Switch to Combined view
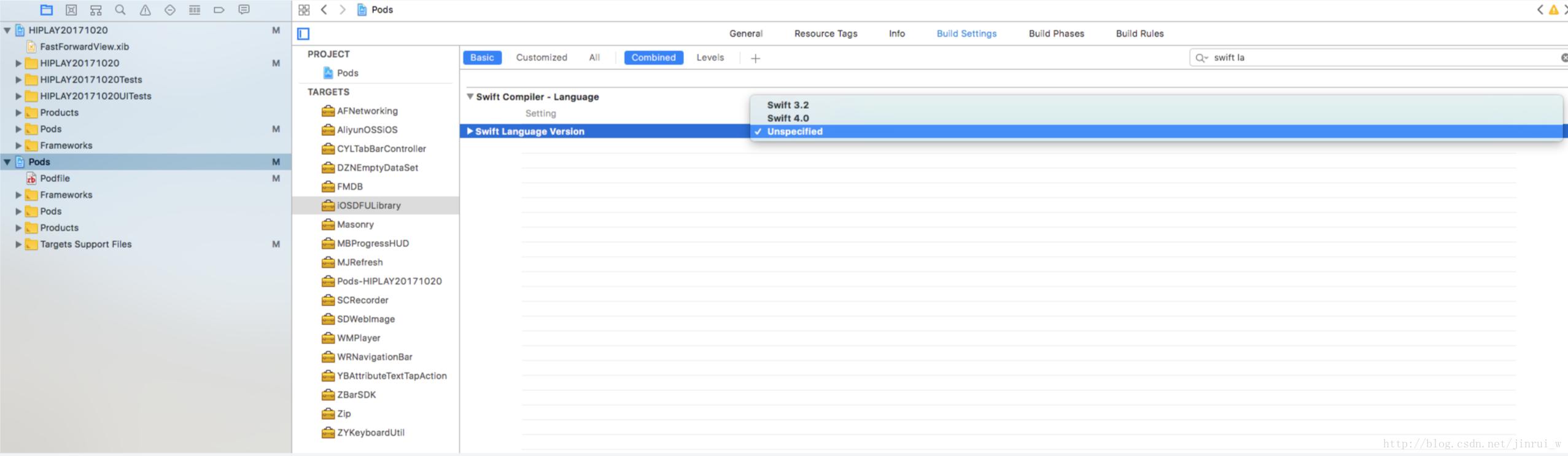The image size is (1568, 456). coord(653,58)
